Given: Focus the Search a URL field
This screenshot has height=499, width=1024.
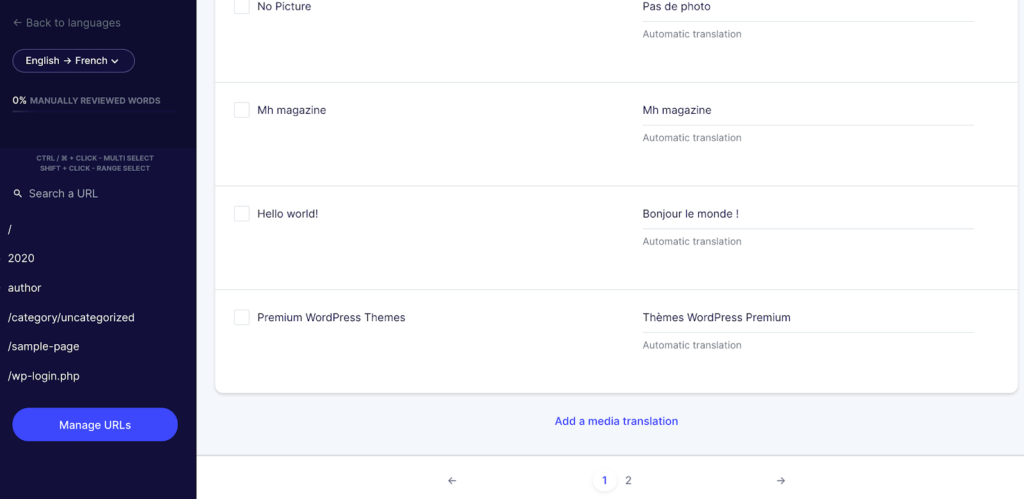Looking at the screenshot, I should click(x=63, y=193).
